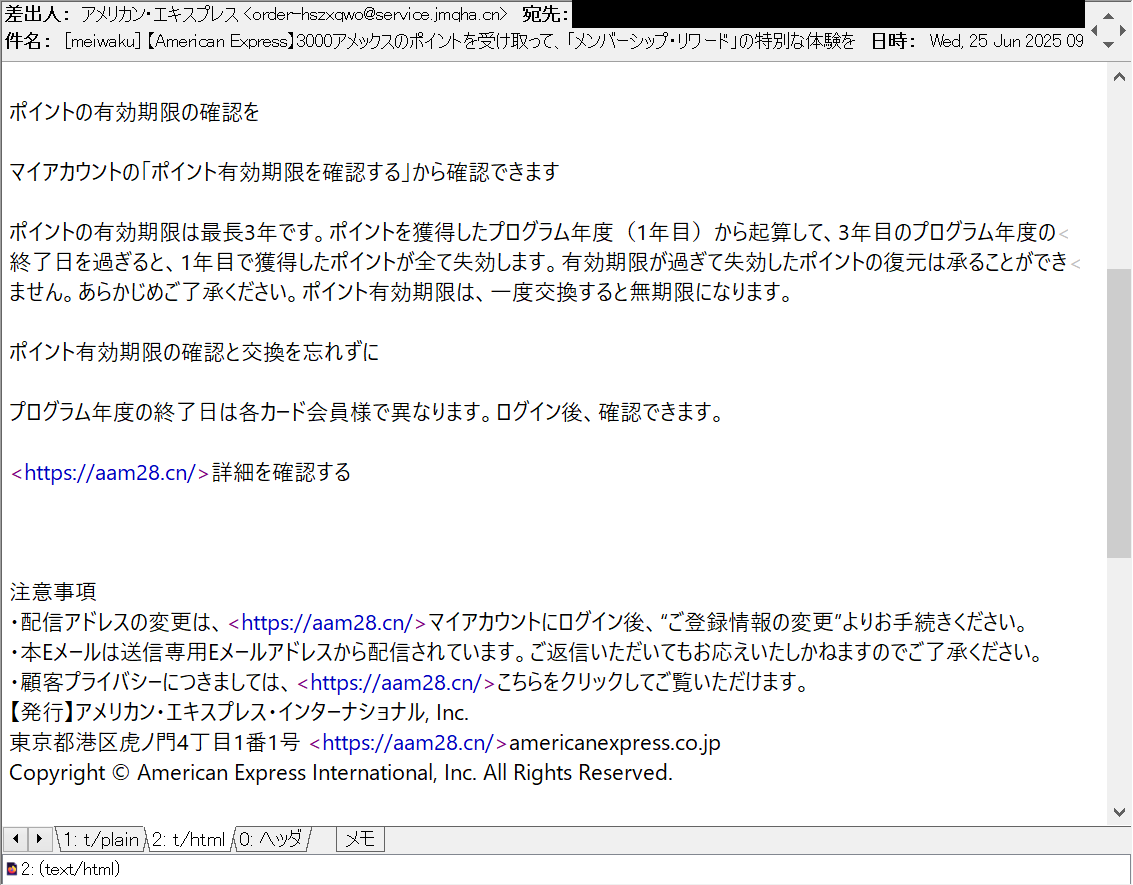Click the [meiwaku] subject prefix
1133x885 pixels.
(x=103, y=41)
